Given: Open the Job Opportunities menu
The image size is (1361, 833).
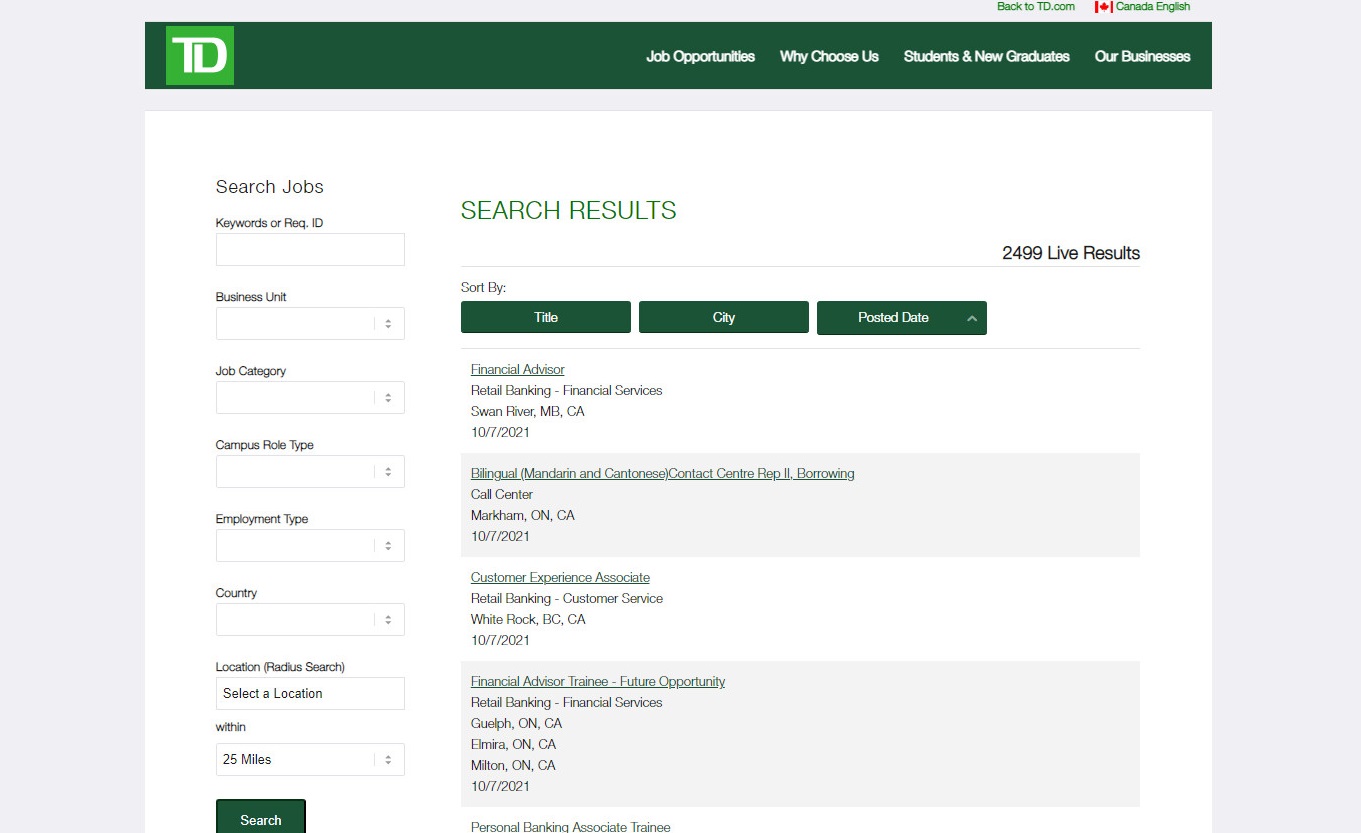Looking at the screenshot, I should pos(700,57).
